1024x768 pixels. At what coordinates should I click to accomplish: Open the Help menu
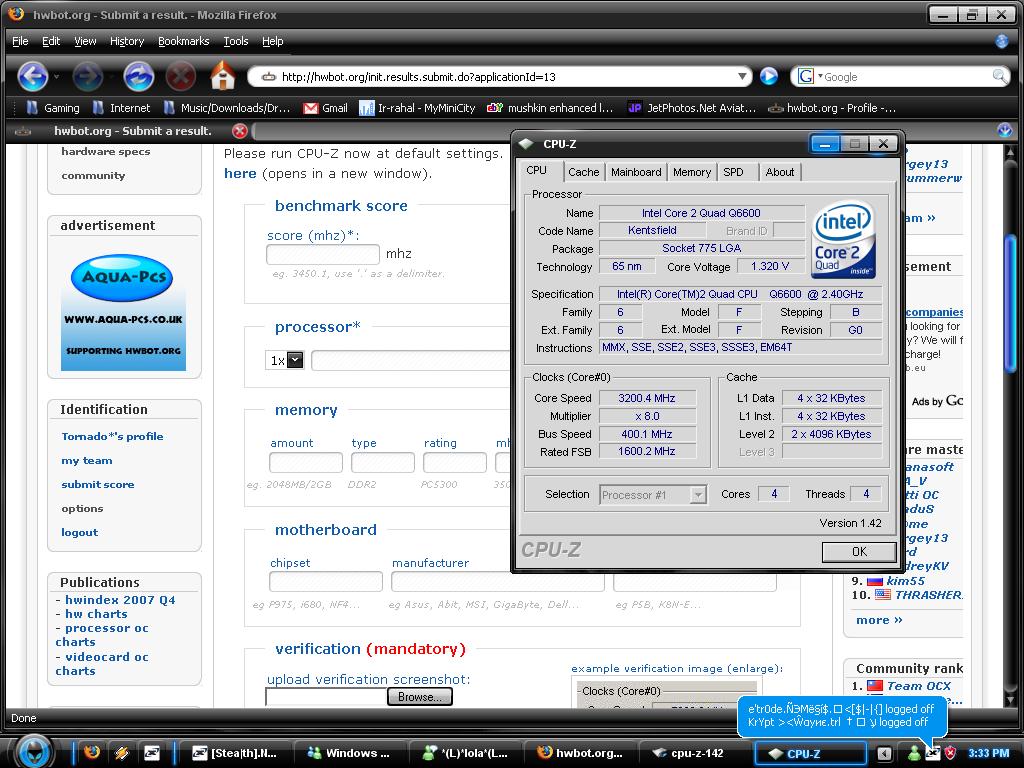tap(272, 41)
